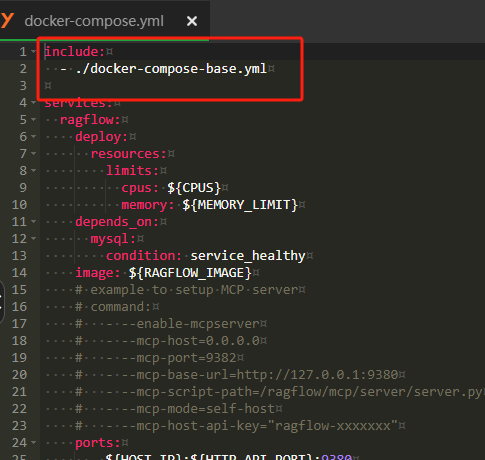Click line number 3 in the gutter
This screenshot has height=460, width=485.
click(x=23, y=86)
